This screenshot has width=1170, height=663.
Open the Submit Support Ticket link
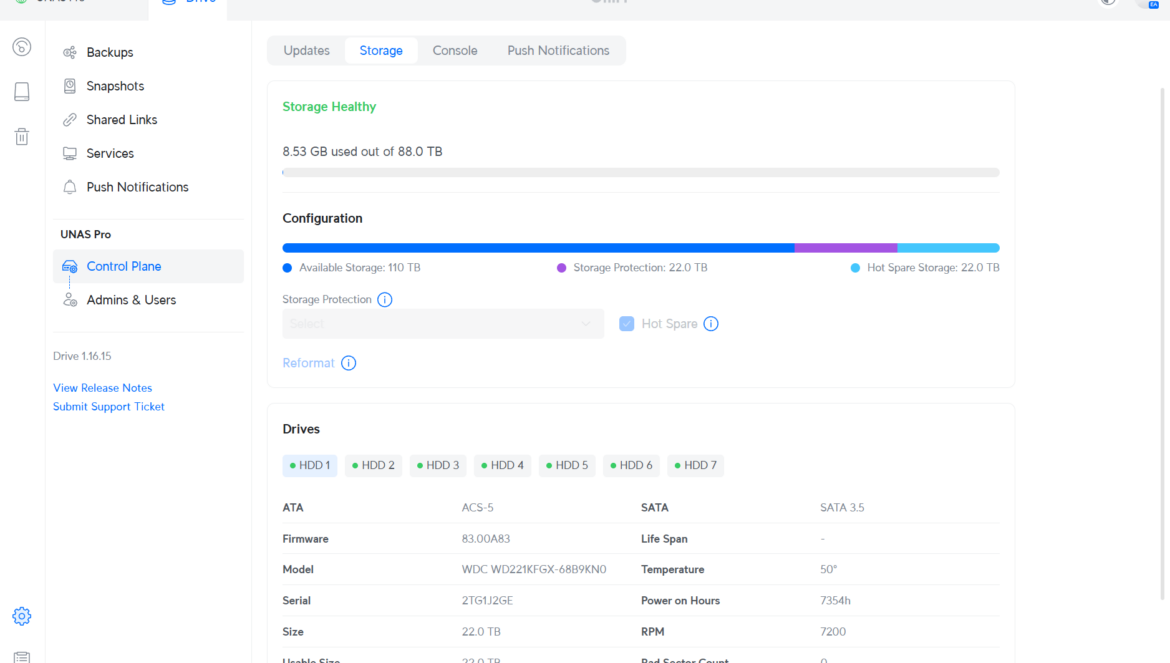pos(109,406)
